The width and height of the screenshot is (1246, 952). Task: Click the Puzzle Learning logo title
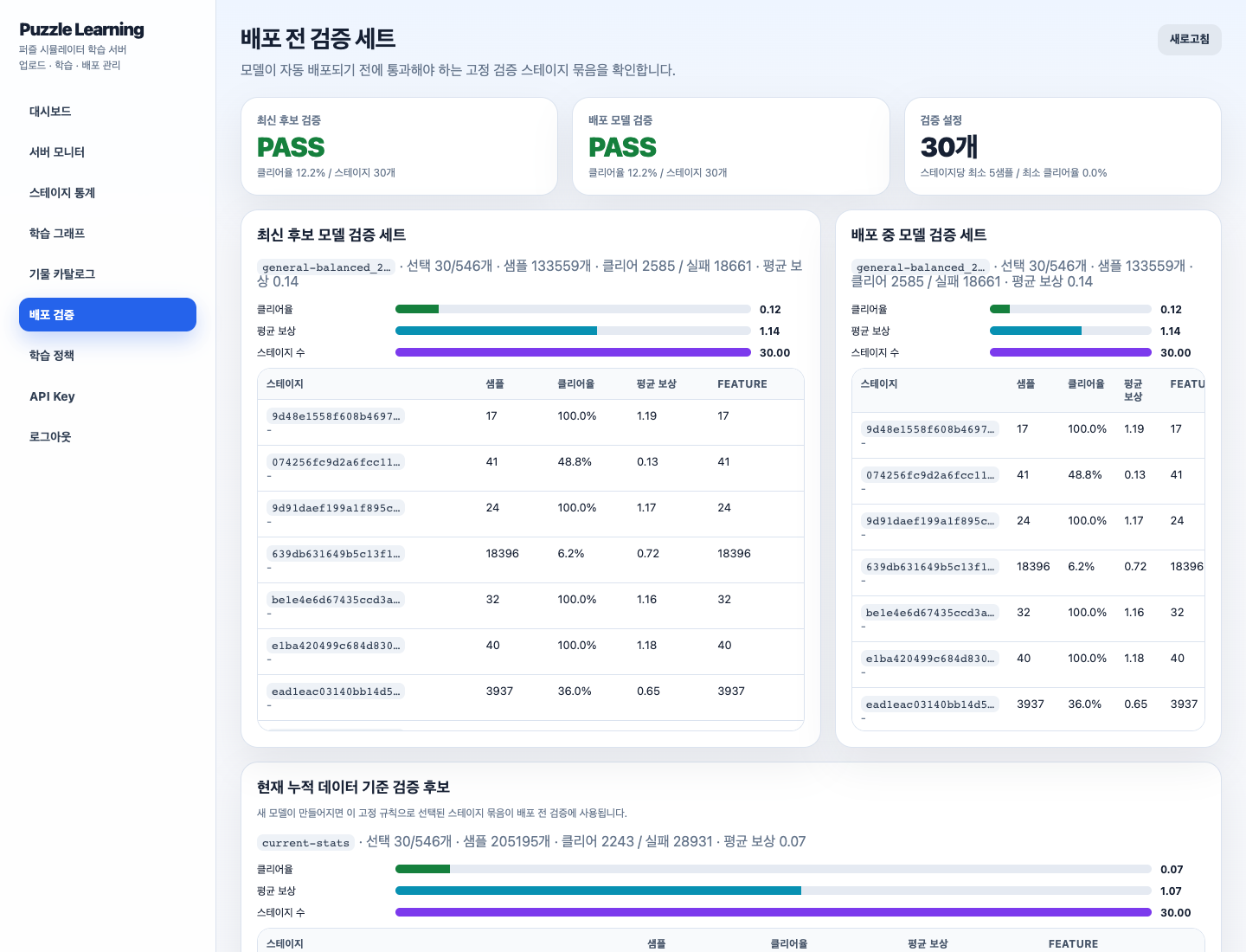[81, 29]
